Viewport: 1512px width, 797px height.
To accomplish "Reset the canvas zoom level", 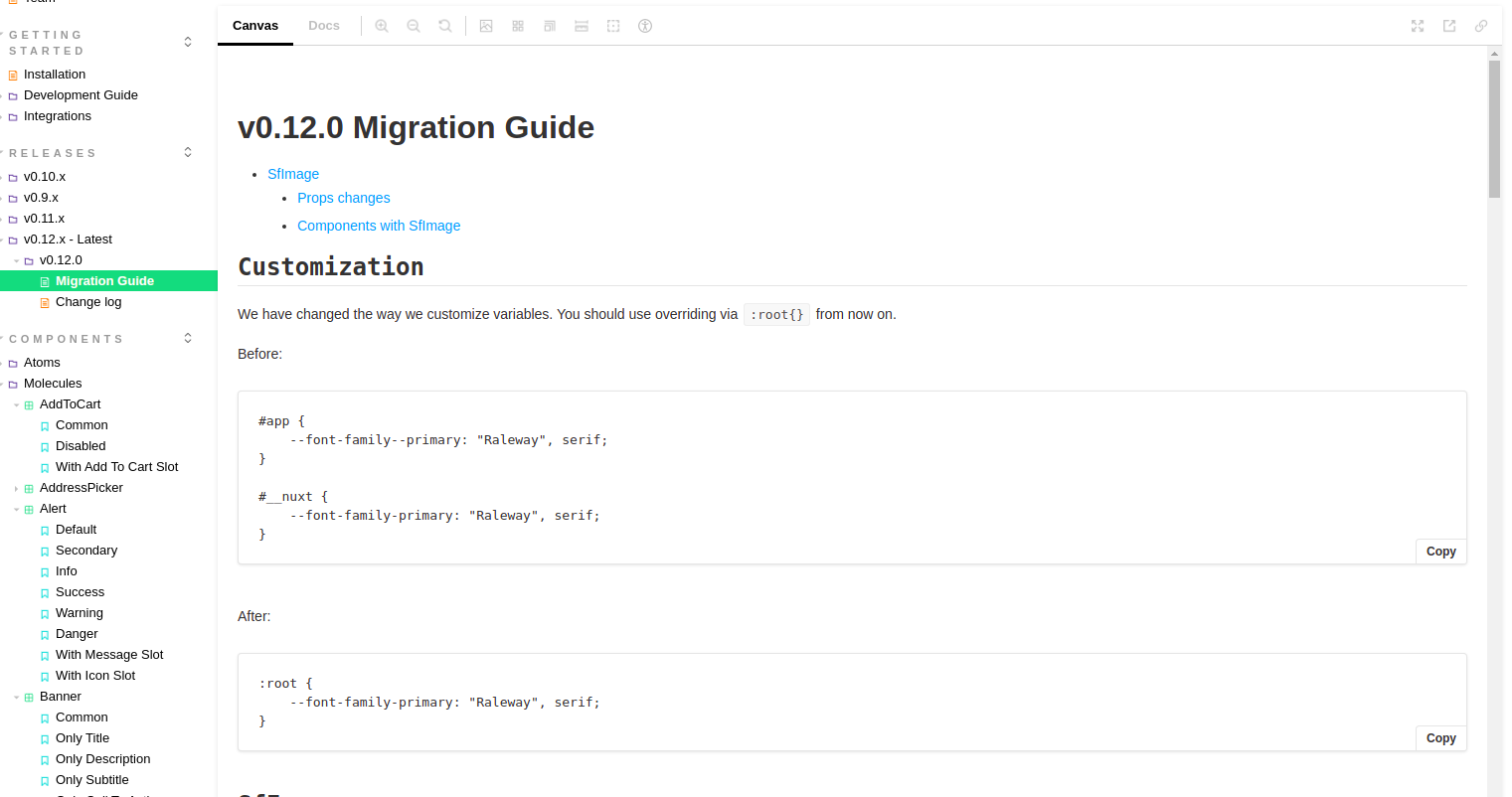I will (x=445, y=26).
